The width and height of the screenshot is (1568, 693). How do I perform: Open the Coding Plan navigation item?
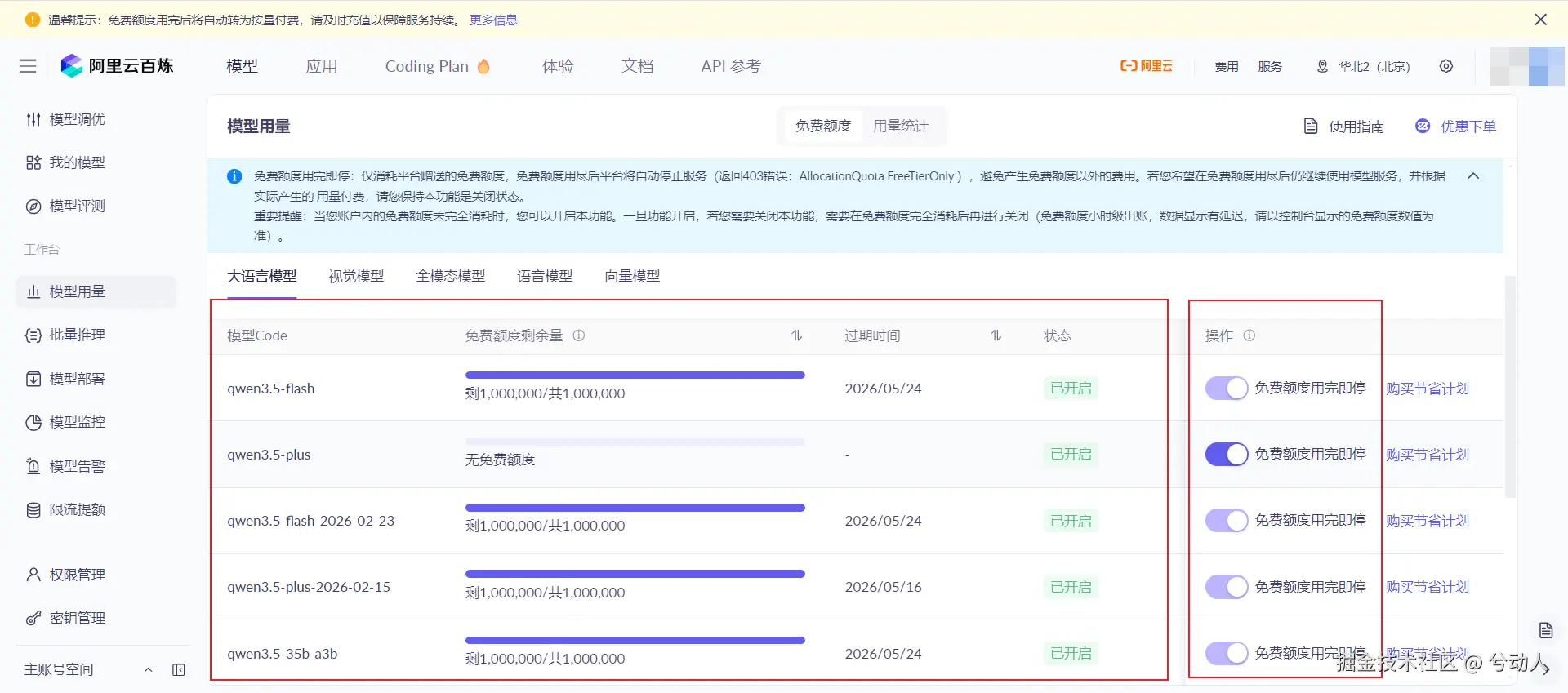point(438,66)
